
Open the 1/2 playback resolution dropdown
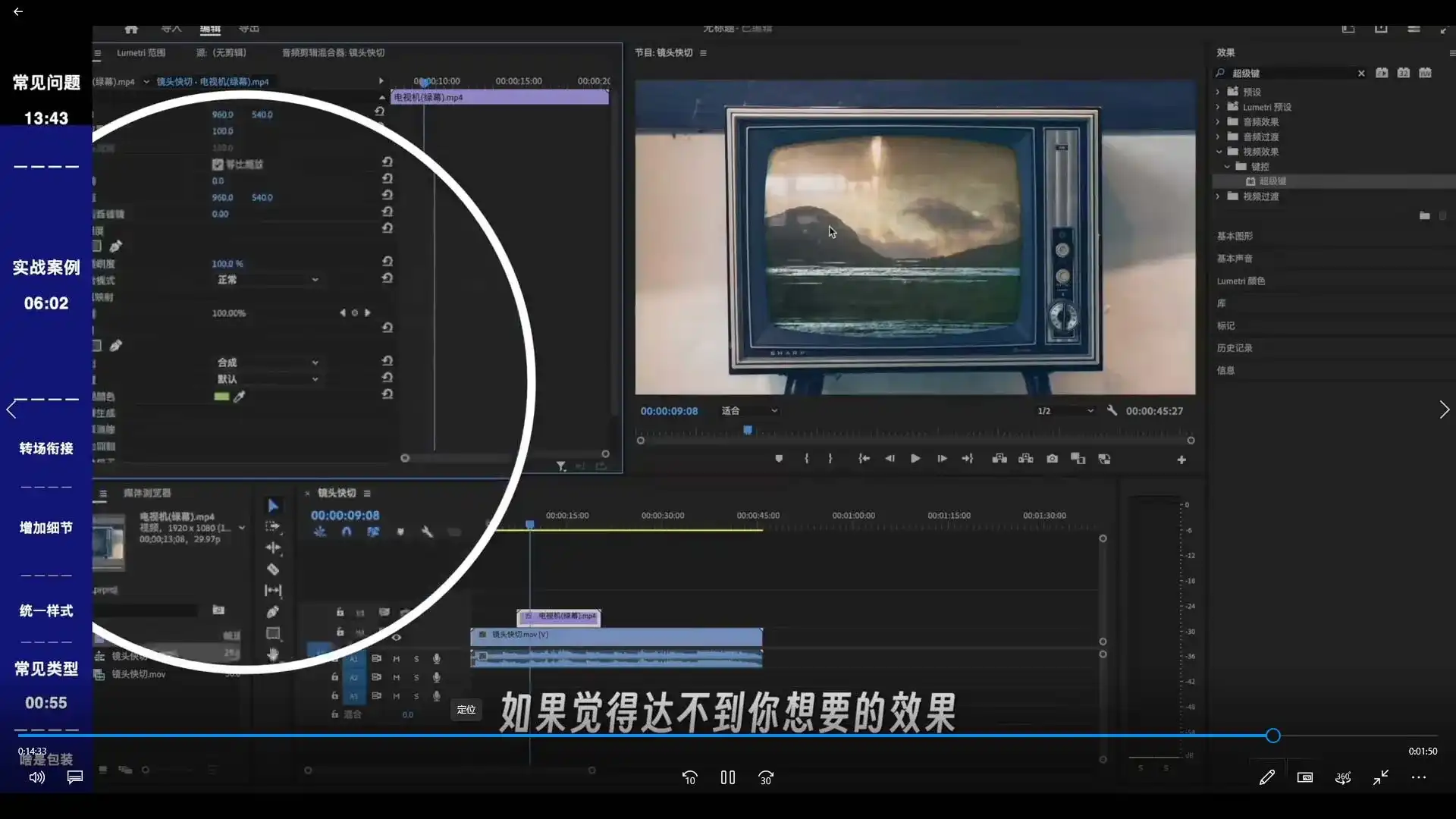pos(1065,410)
